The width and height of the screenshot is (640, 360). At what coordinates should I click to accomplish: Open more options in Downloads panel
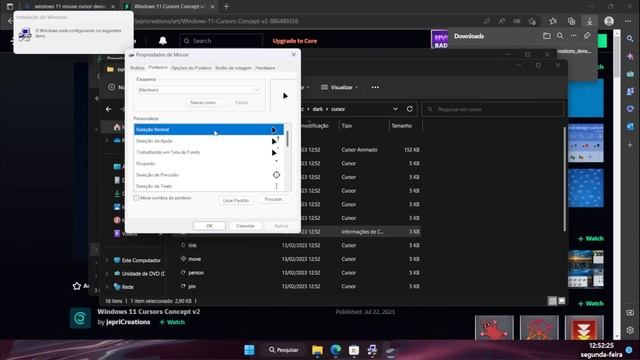click(x=573, y=36)
